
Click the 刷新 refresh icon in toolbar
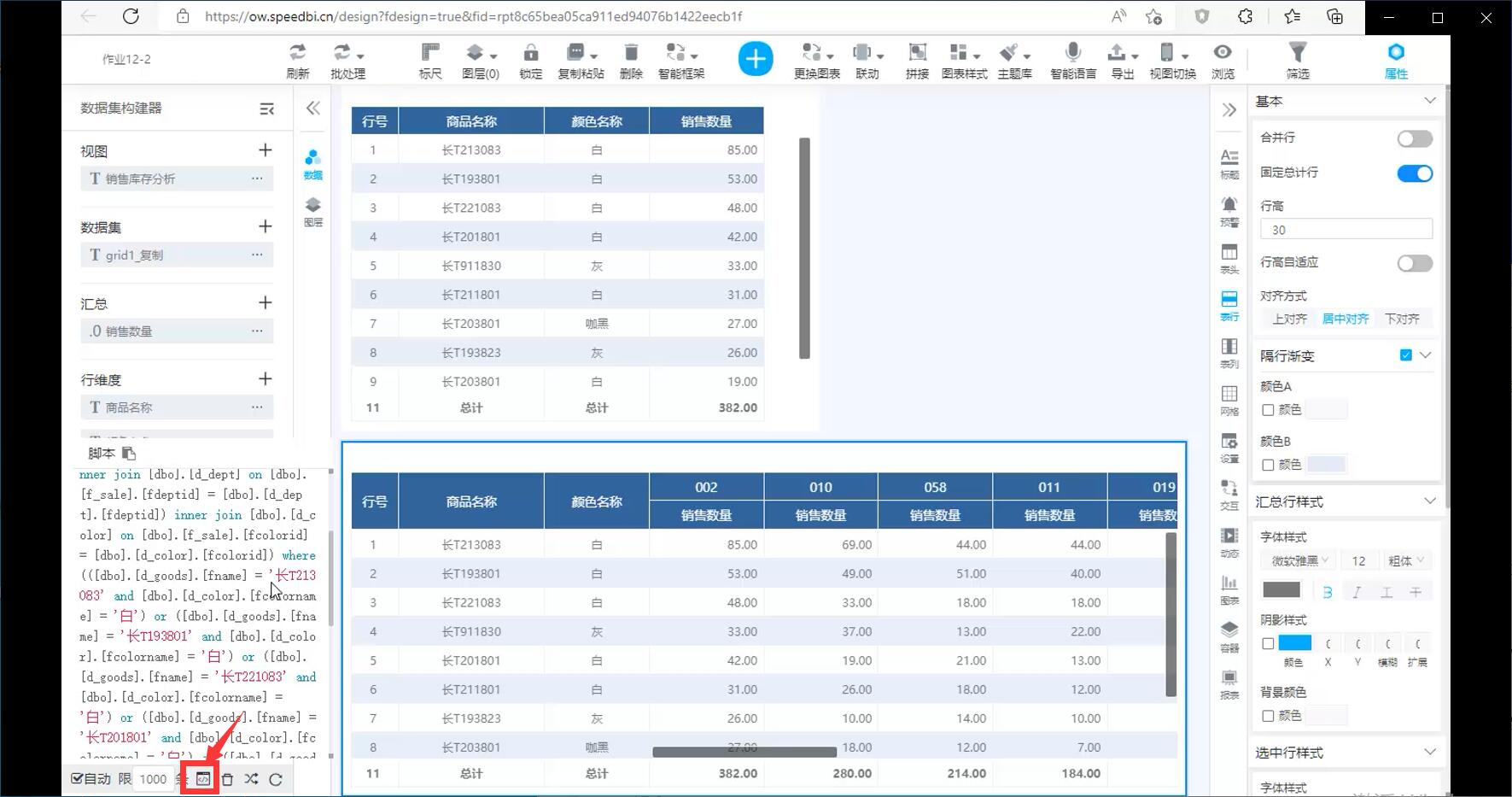(x=297, y=53)
